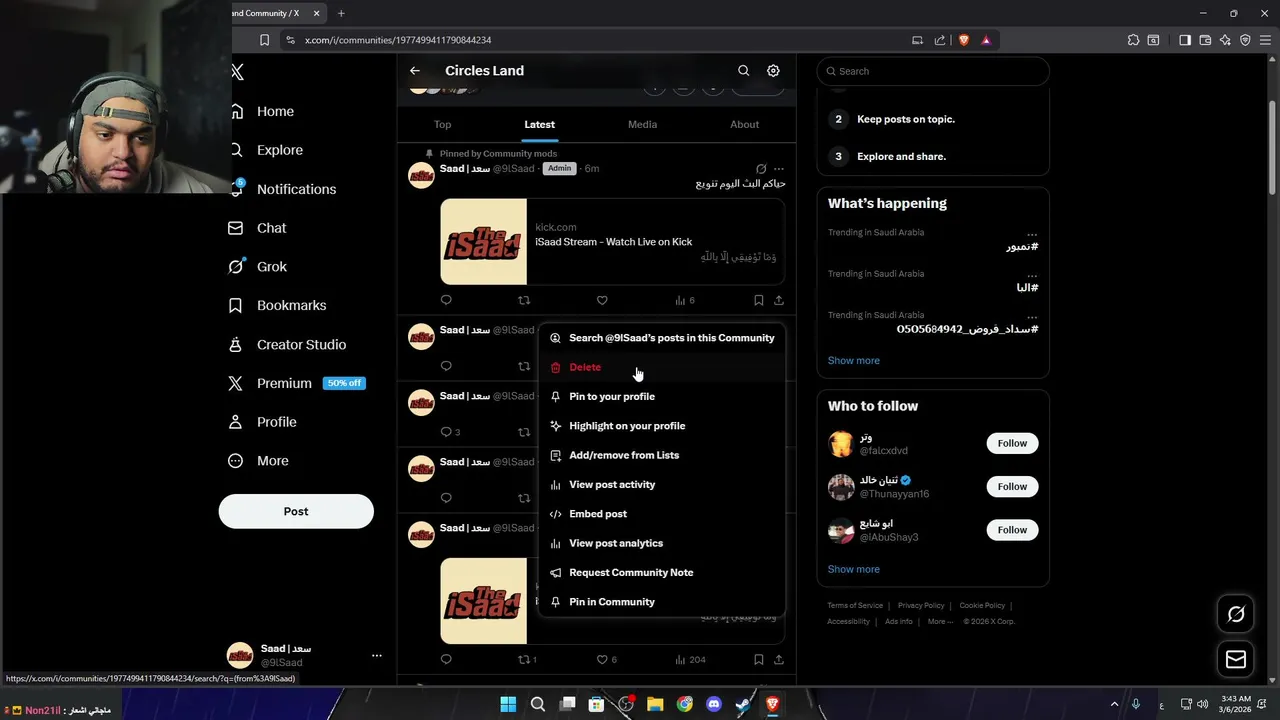Share the pinned kick.com post
Screen dimensions: 1280x720
point(779,300)
